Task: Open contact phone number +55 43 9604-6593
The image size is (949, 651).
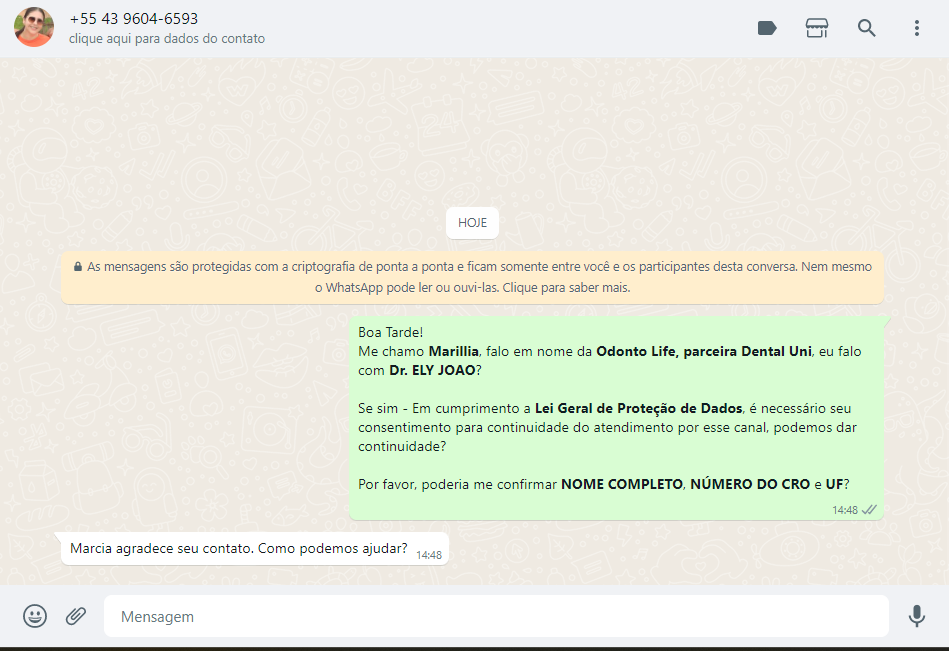Action: [x=134, y=19]
